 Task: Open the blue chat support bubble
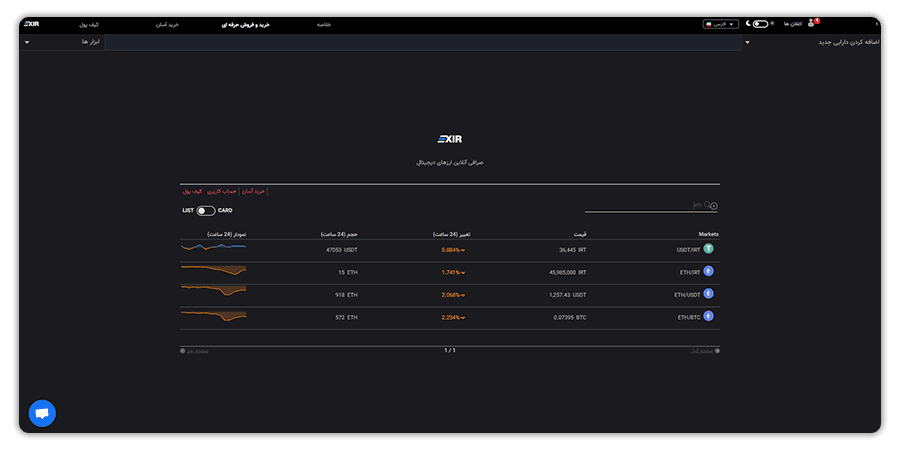click(42, 413)
